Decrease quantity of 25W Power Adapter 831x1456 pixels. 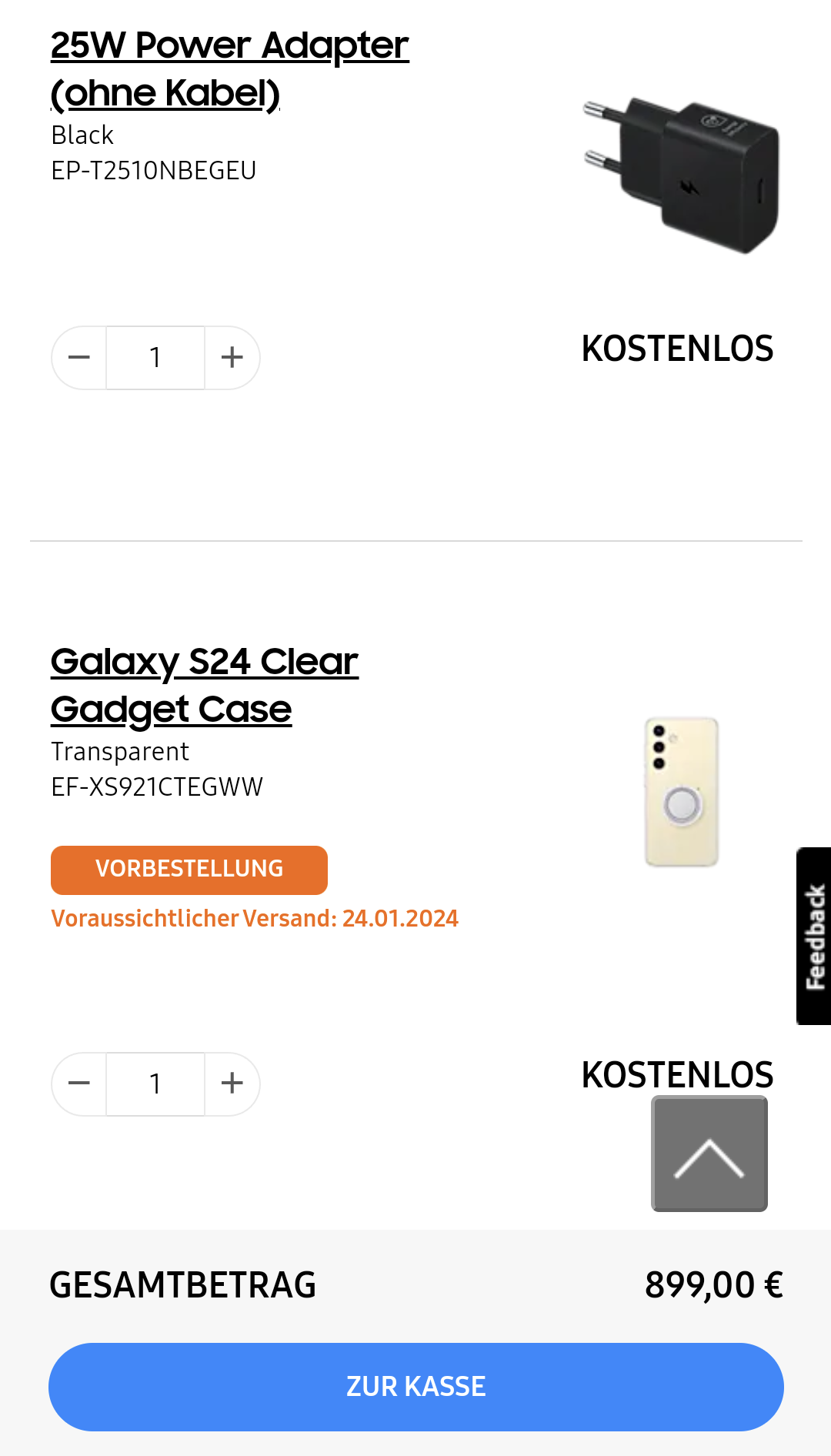pos(79,357)
